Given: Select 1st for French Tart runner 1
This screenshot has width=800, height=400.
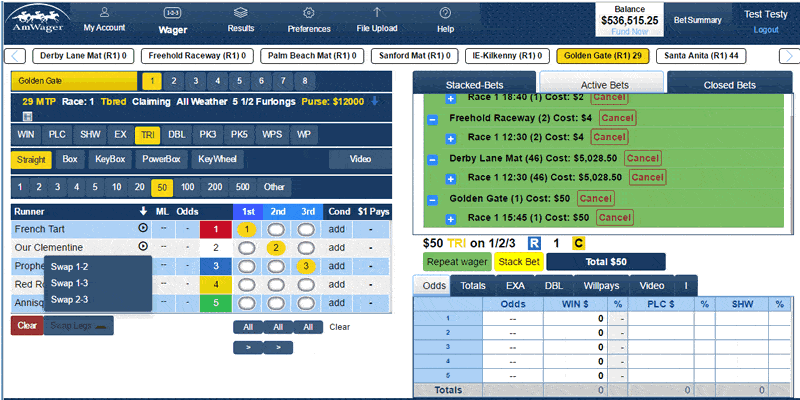Looking at the screenshot, I should tap(247, 230).
